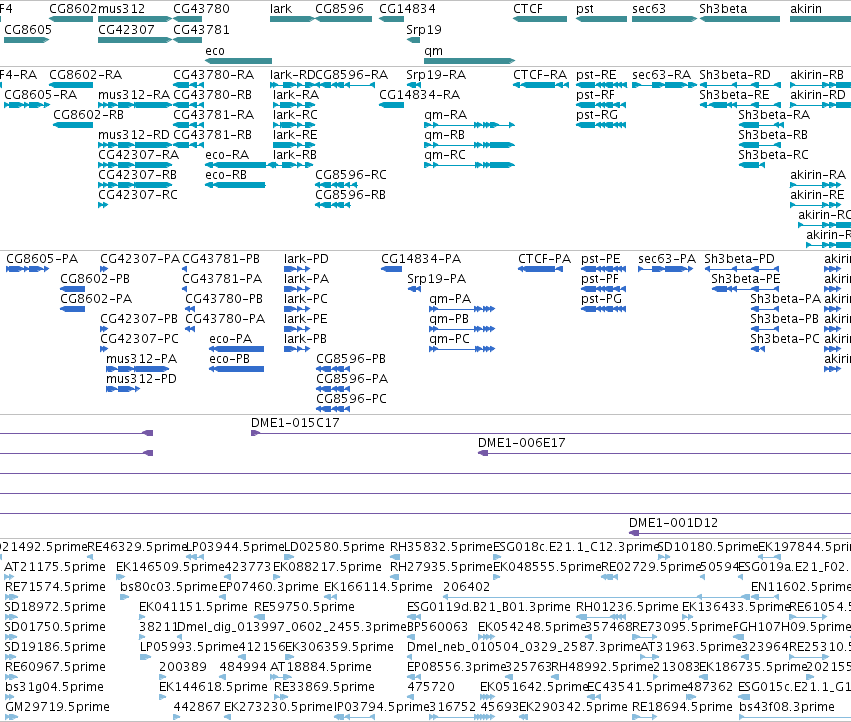This screenshot has height=722, width=851.
Task: Select EST RH35832.5prime
Action: pyautogui.click(x=441, y=546)
